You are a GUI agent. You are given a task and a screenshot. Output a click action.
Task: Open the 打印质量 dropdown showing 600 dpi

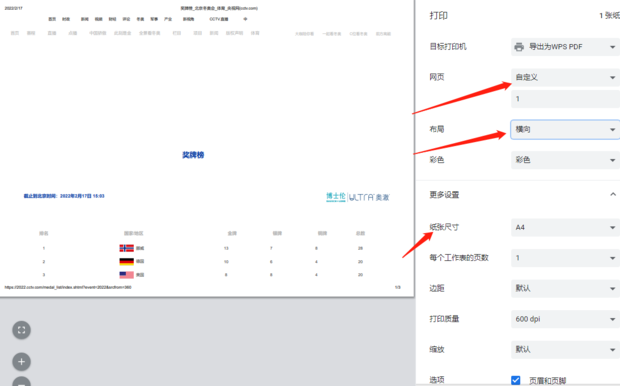point(565,319)
